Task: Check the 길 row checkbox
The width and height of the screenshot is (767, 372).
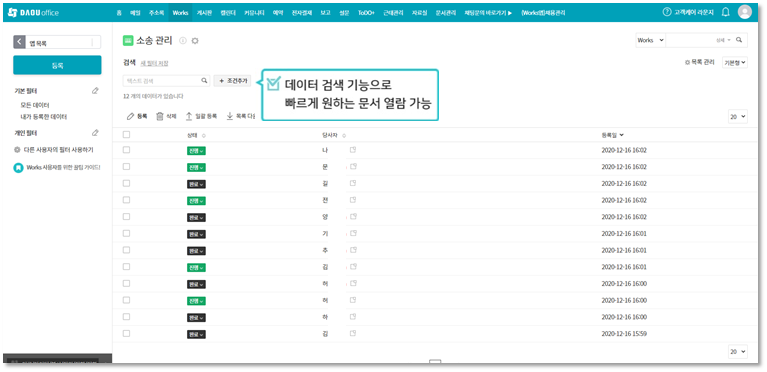Action: (126, 183)
